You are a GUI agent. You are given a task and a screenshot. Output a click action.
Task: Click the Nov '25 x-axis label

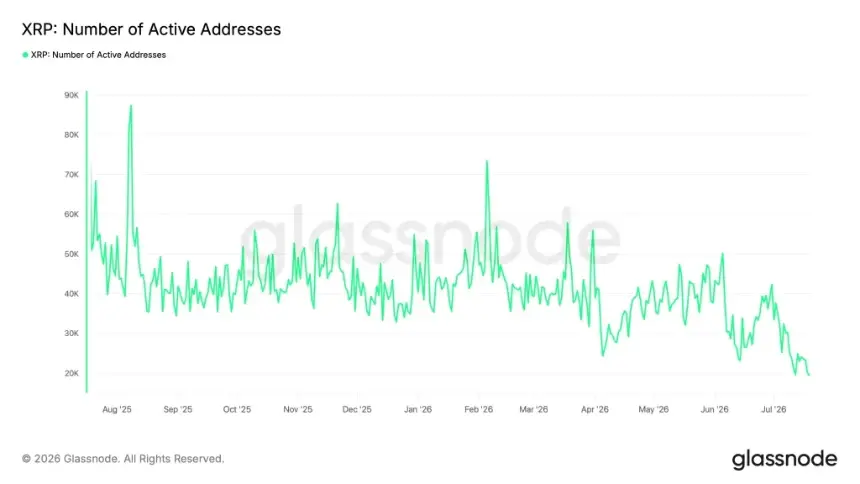(298, 409)
